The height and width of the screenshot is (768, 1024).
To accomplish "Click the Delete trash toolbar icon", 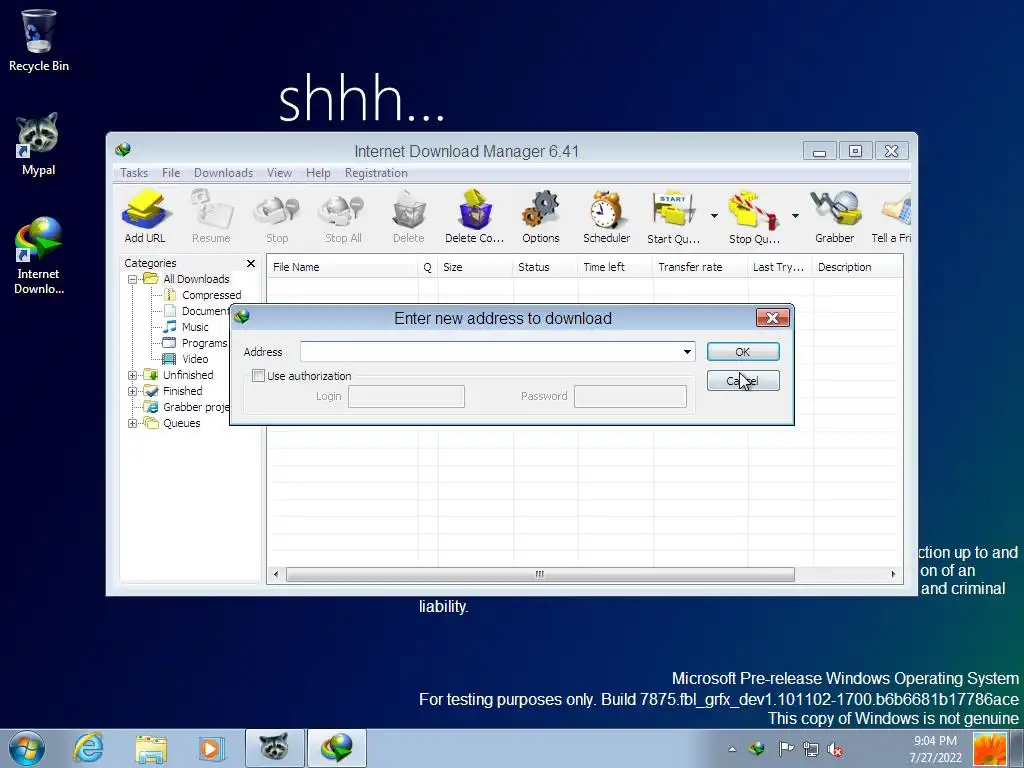I will click(409, 216).
